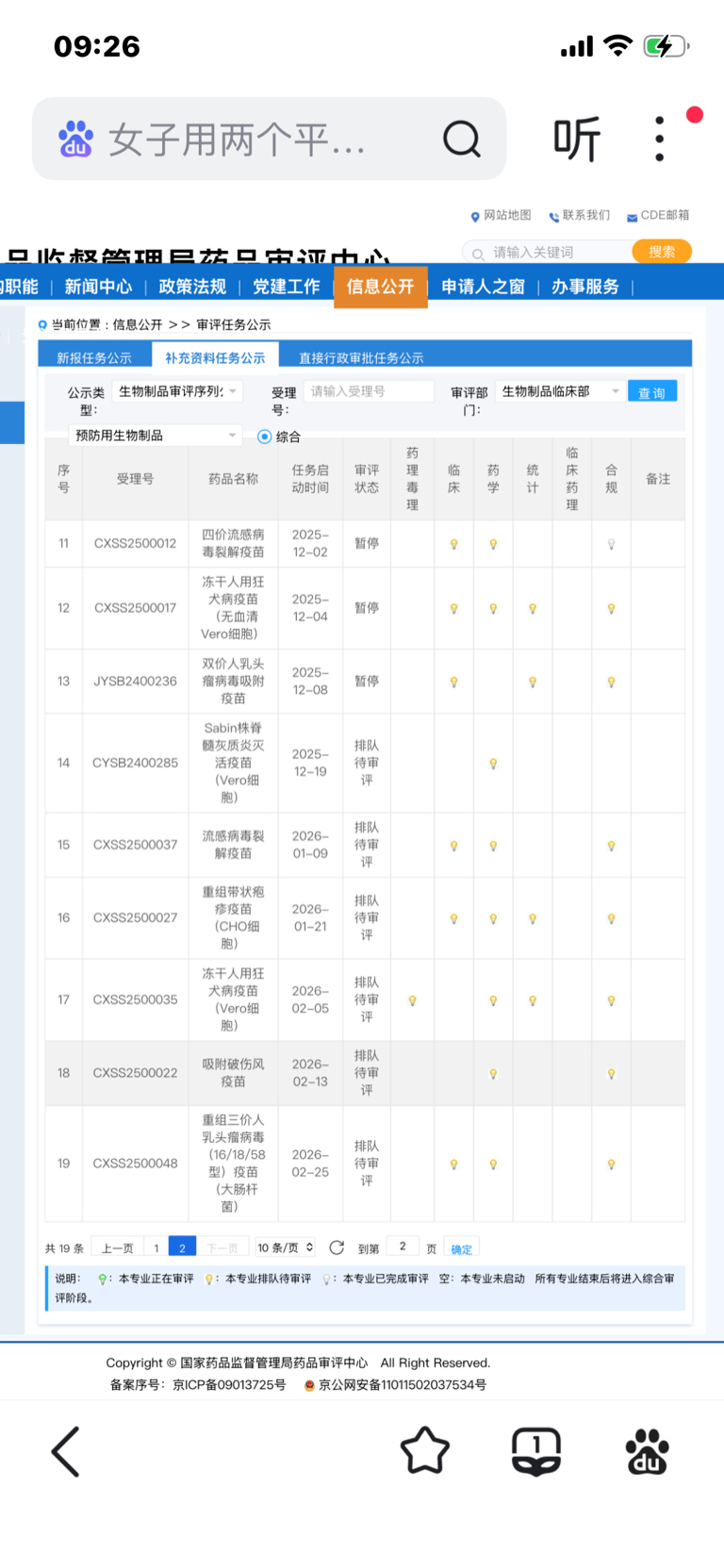
Task: Tap the 听 listen button
Action: click(576, 140)
